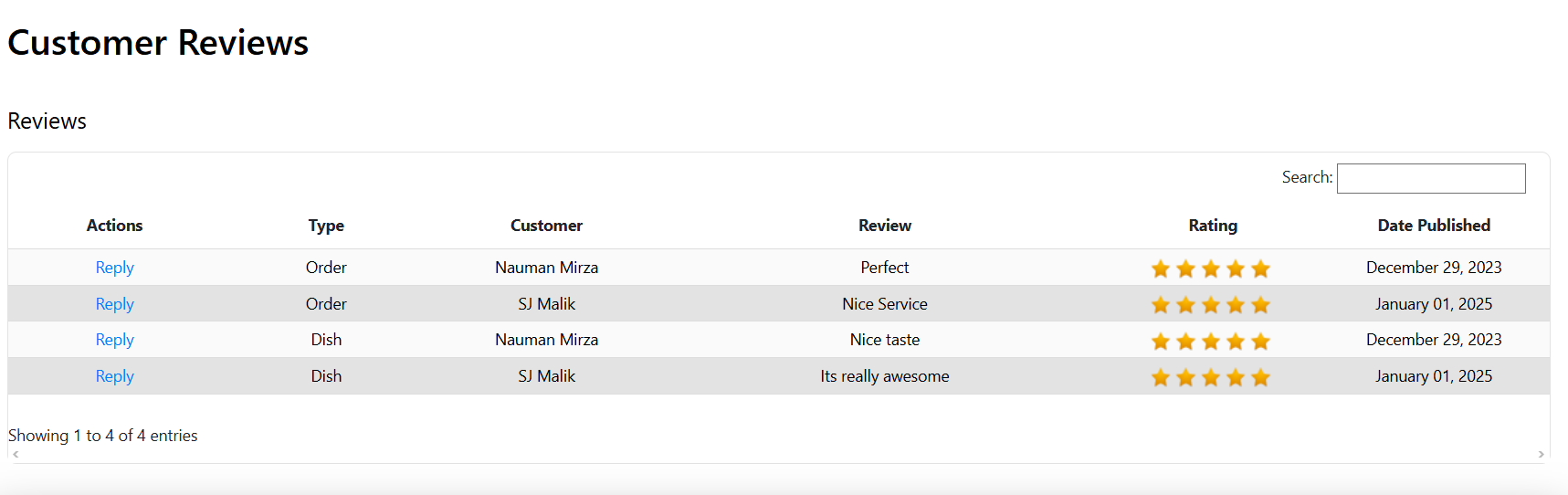Click fifth star of 'Perfect' review rating

point(1261,269)
